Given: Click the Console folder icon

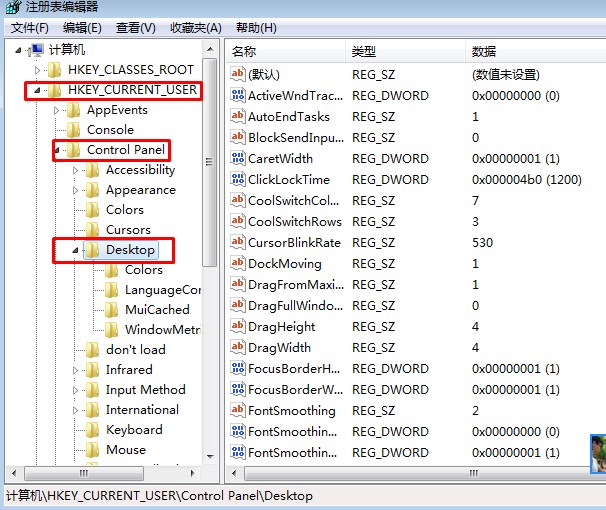Looking at the screenshot, I should 73,130.
